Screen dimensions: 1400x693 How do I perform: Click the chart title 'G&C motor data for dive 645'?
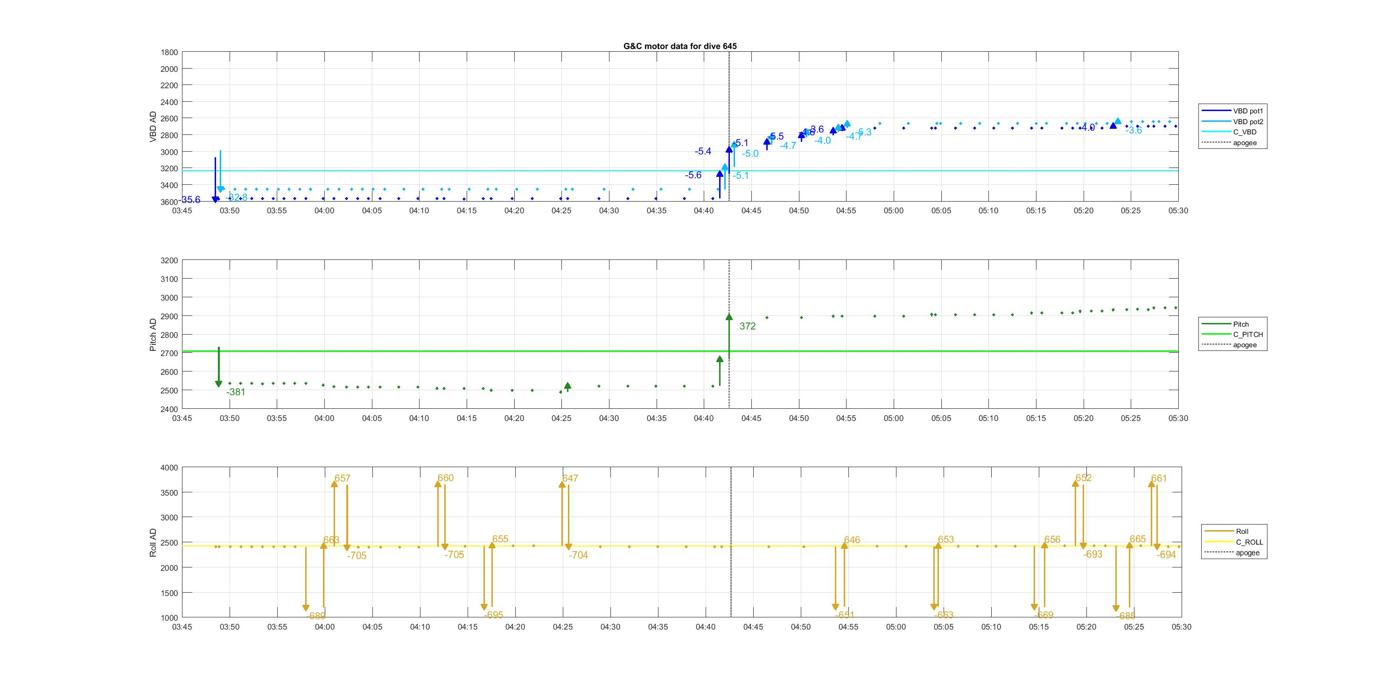click(679, 46)
